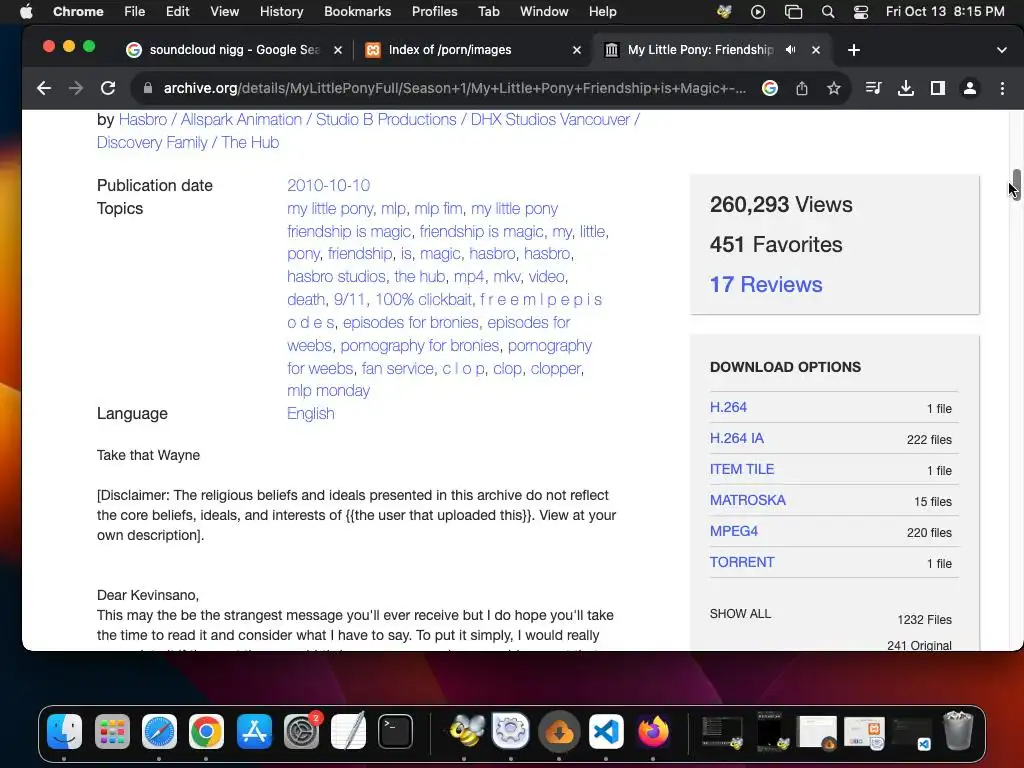Open the Apple menu
Image resolution: width=1024 pixels, height=768 pixels.
point(25,11)
